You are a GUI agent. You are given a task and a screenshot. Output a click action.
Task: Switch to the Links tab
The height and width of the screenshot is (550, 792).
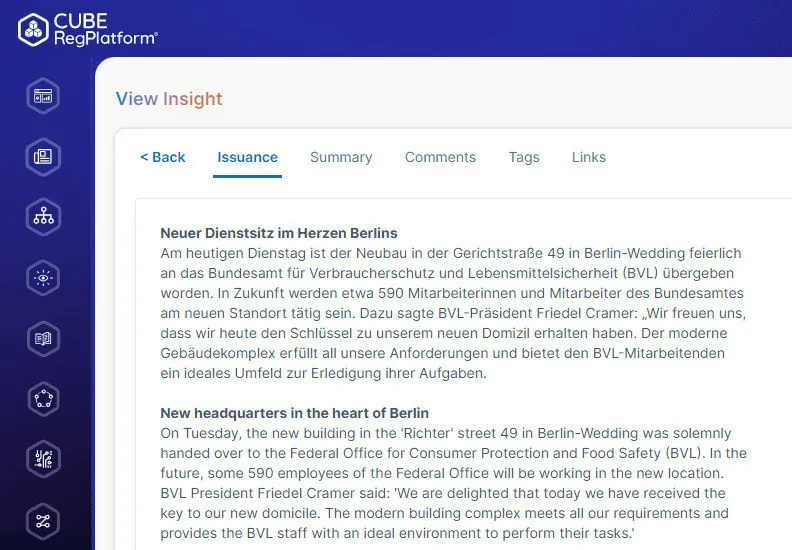tap(588, 157)
